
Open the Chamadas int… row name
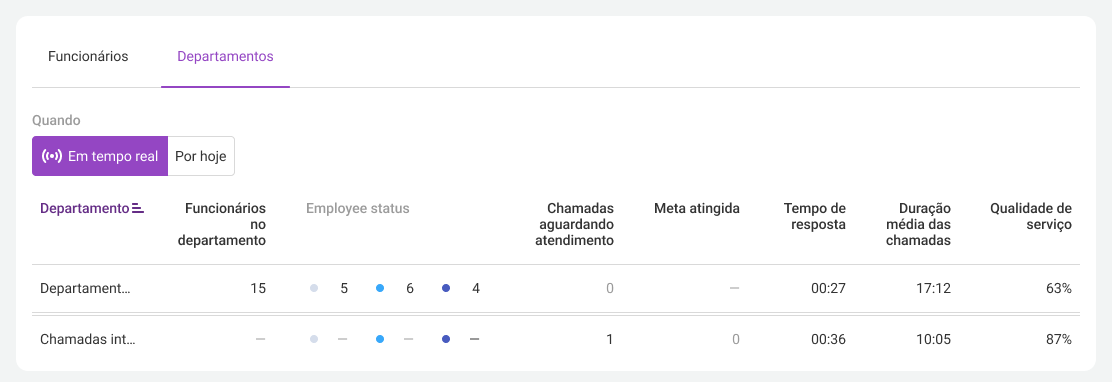[88, 339]
